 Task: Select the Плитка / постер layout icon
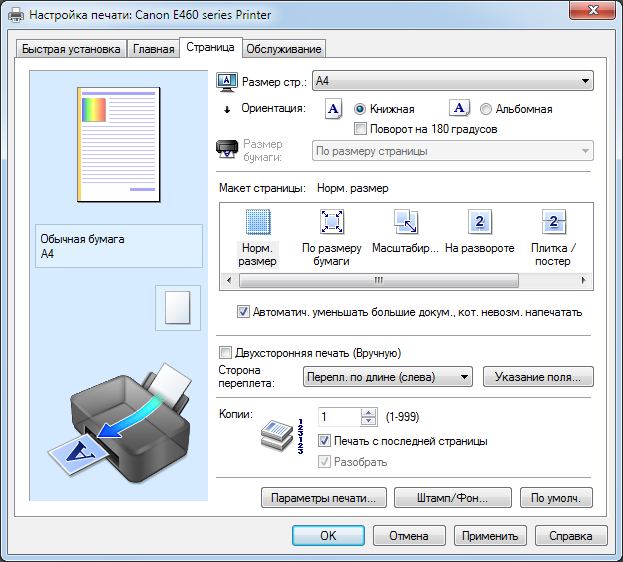click(x=553, y=222)
